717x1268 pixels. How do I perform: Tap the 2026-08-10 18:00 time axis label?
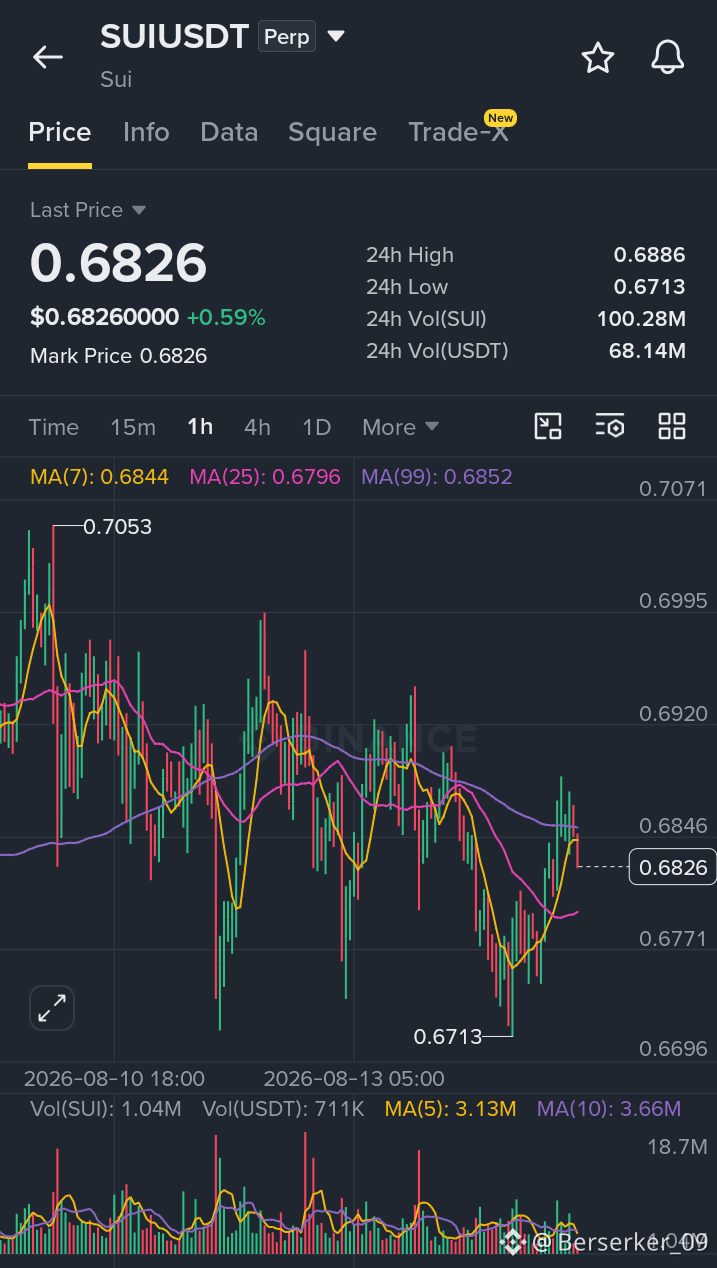pyautogui.click(x=114, y=1079)
